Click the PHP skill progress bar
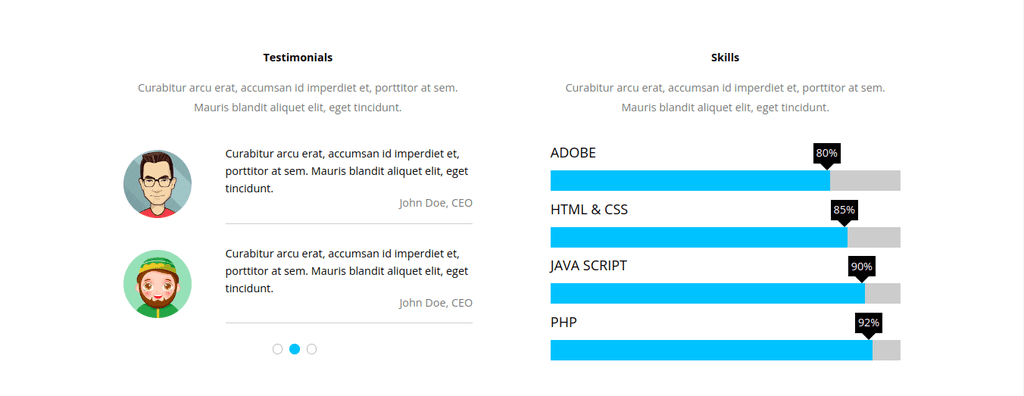1024x396 pixels. click(726, 350)
